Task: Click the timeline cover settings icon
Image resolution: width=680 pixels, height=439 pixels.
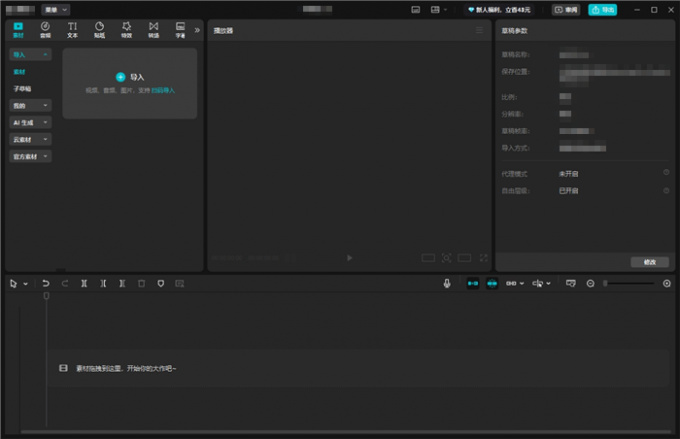Action: tap(571, 283)
